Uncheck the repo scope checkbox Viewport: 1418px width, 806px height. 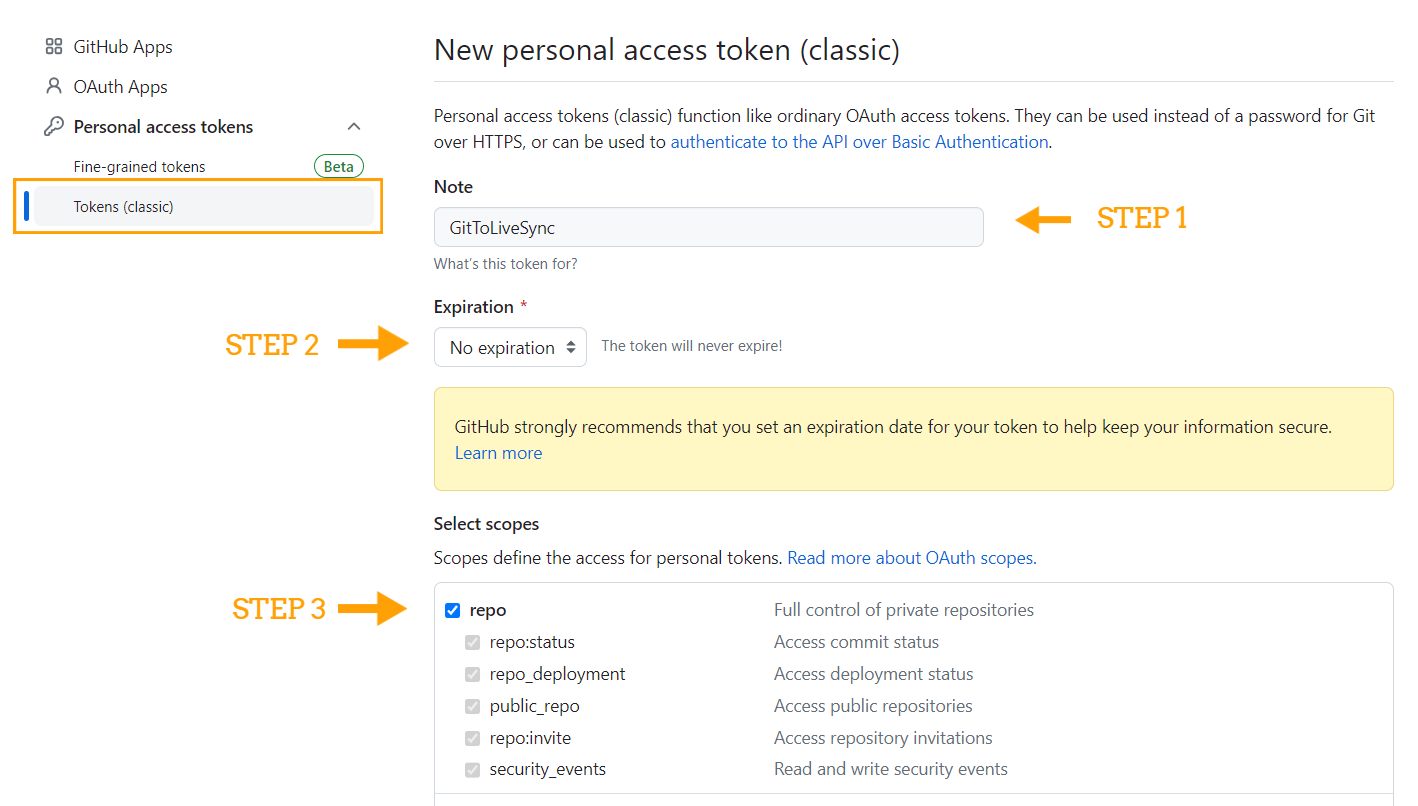tap(453, 610)
